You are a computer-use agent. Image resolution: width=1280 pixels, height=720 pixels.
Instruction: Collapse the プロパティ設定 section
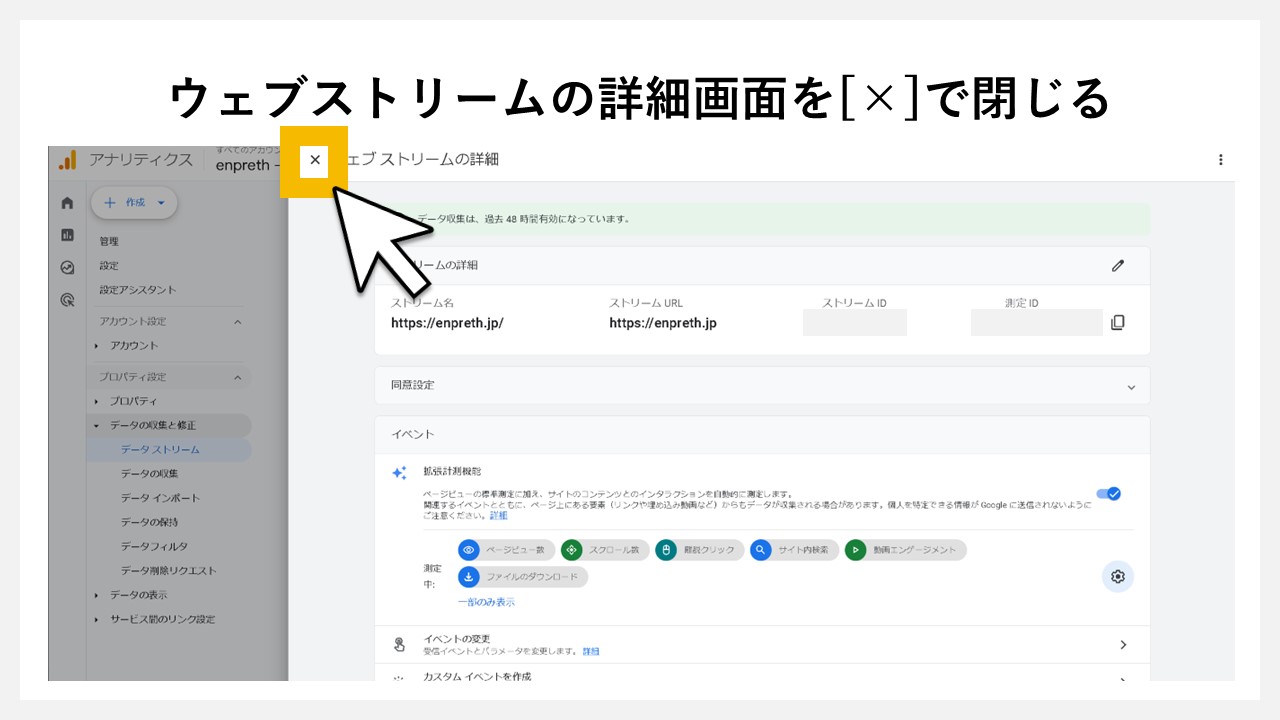pos(237,376)
